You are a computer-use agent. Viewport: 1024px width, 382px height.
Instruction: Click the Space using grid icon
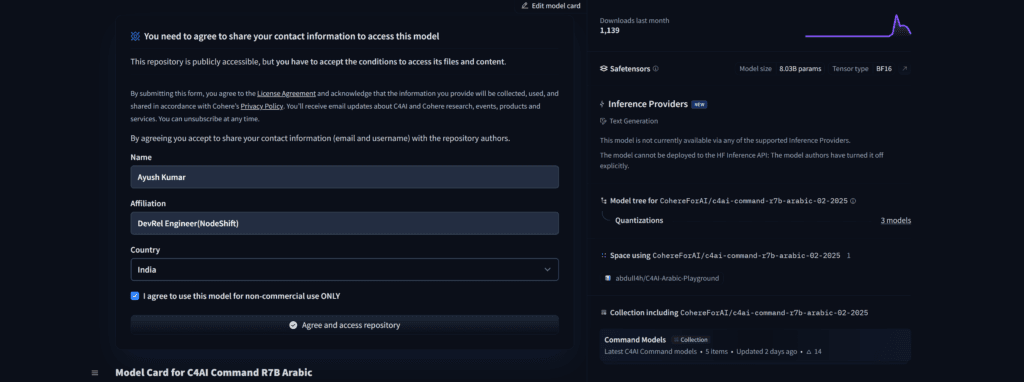(x=603, y=255)
